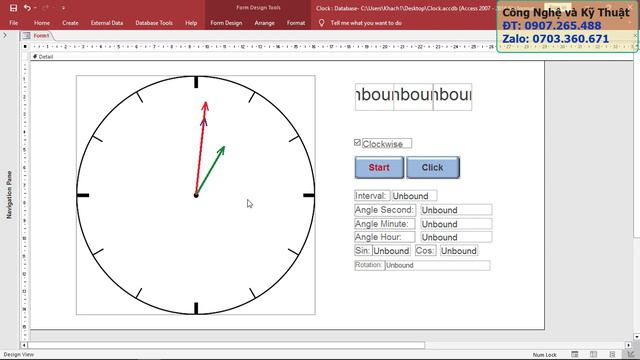
Task: Expand the Navigation Pane with the chevron
Action: pyautogui.click(x=5, y=36)
